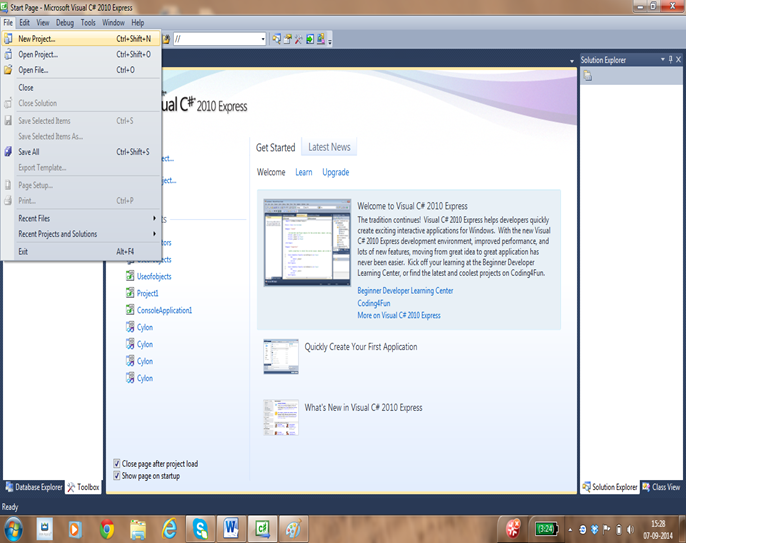Viewport: 762px width, 543px height.
Task: Choose Open Project... menu entry
Action: [x=82, y=54]
